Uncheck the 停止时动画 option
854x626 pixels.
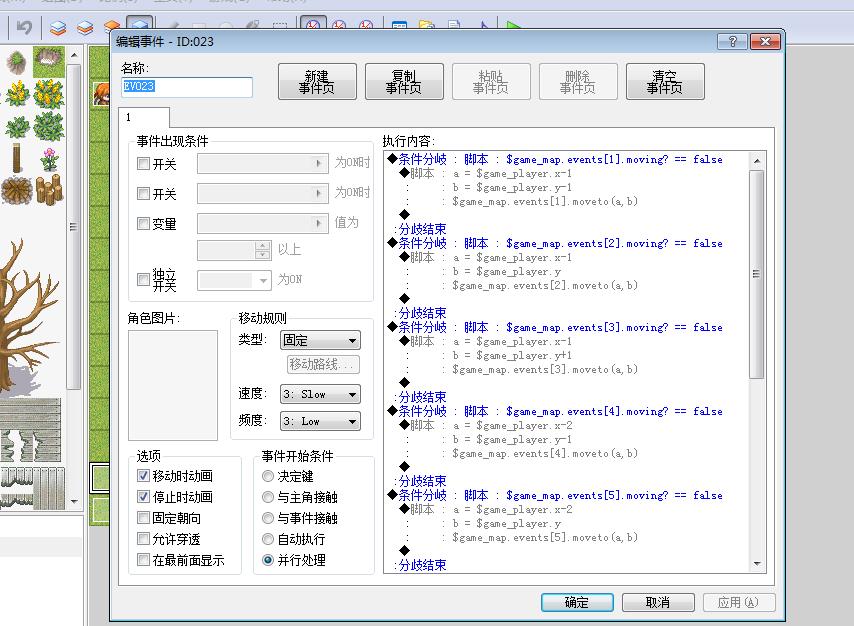coord(143,497)
